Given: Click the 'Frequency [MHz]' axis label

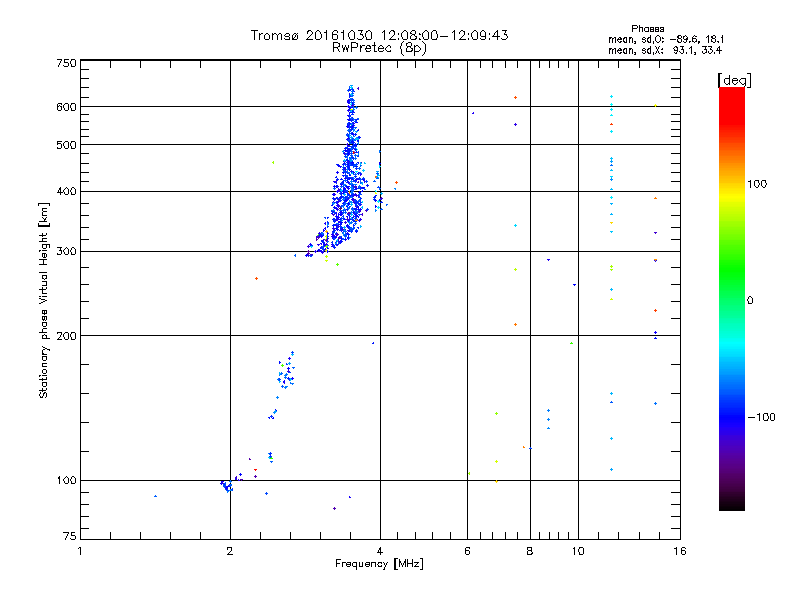Looking at the screenshot, I should [x=379, y=564].
